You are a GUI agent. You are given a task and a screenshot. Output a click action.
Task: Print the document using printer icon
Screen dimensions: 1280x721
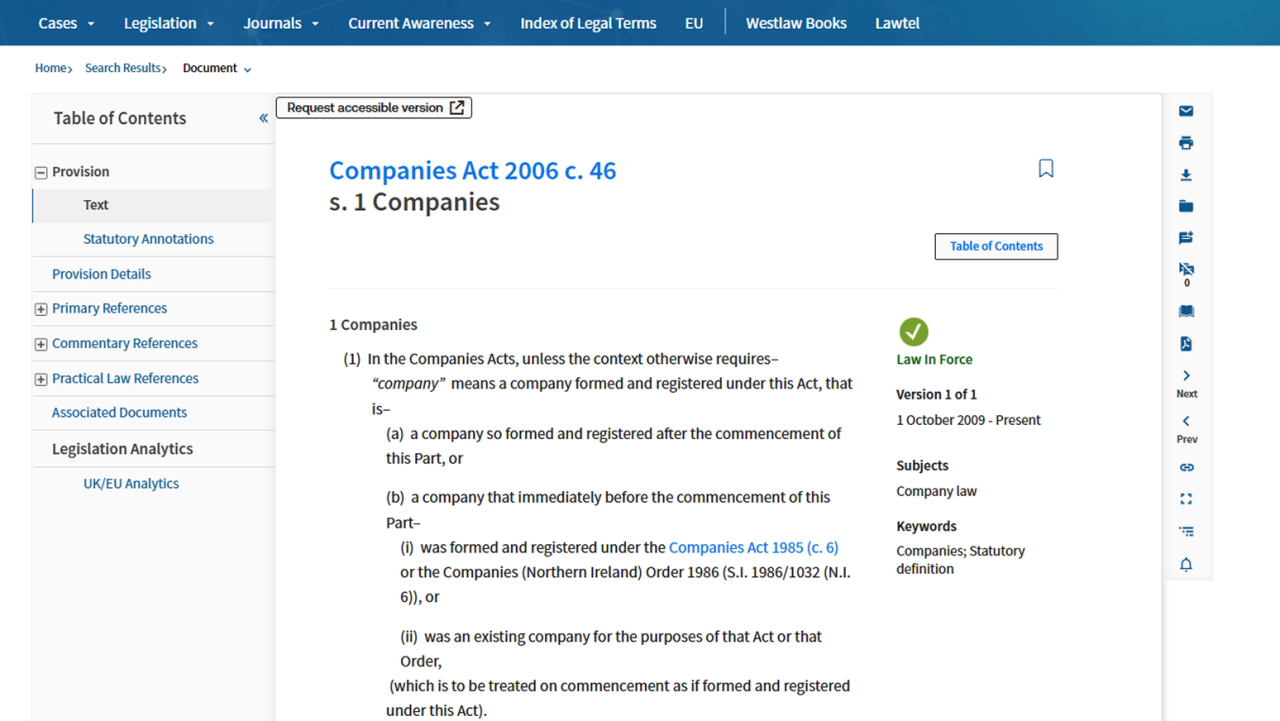point(1186,143)
